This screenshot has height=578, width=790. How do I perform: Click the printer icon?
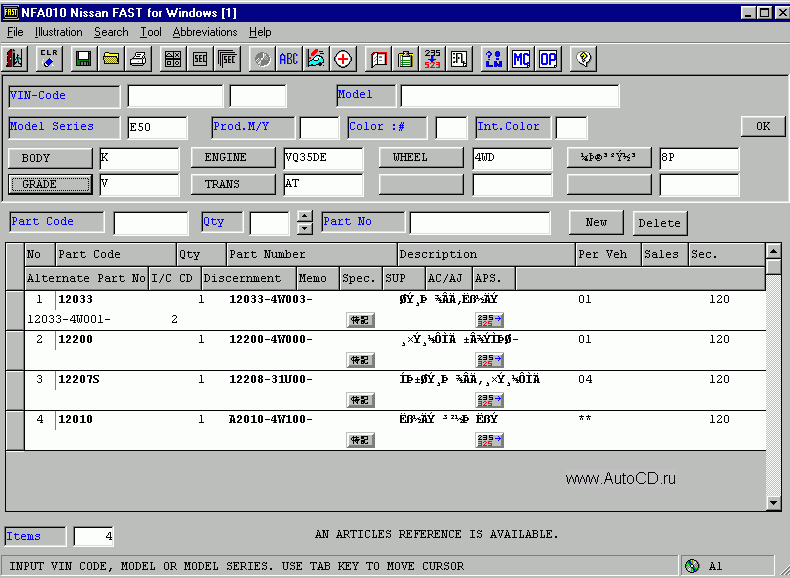(138, 59)
